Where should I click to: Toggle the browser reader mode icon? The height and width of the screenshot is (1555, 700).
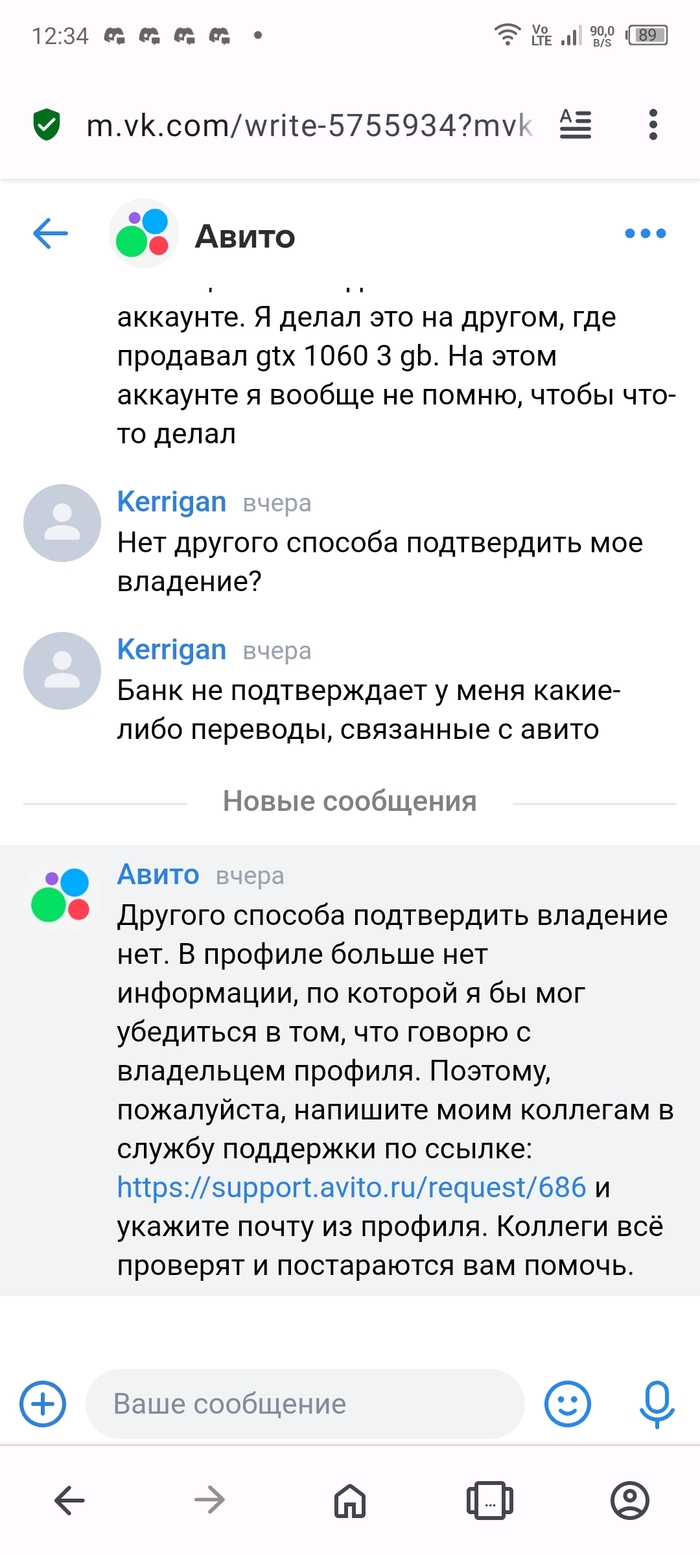(x=575, y=125)
